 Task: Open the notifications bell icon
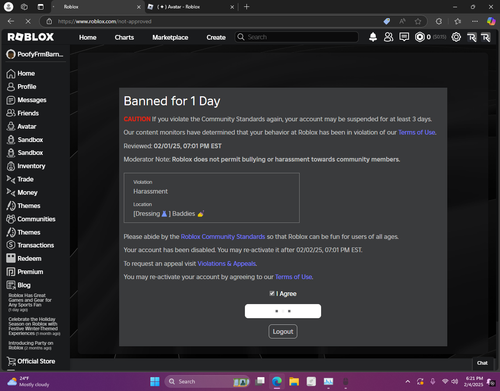pyautogui.click(x=373, y=37)
